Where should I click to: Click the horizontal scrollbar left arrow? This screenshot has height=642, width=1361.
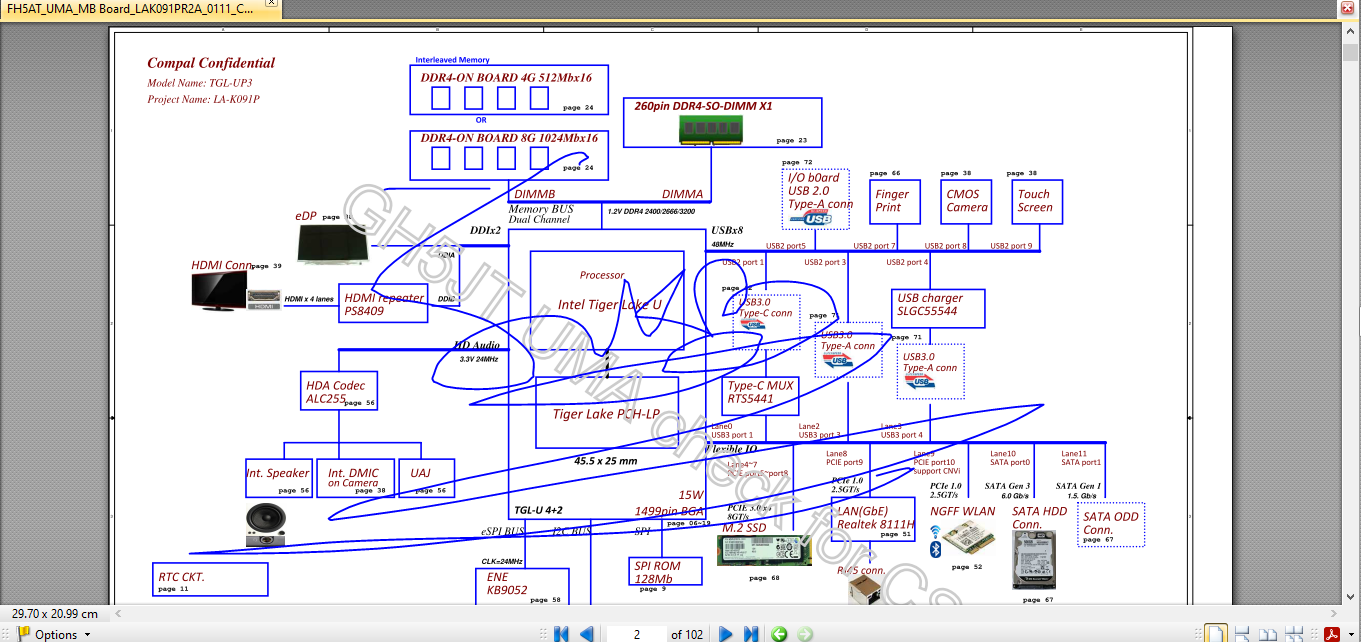pyautogui.click(x=120, y=613)
